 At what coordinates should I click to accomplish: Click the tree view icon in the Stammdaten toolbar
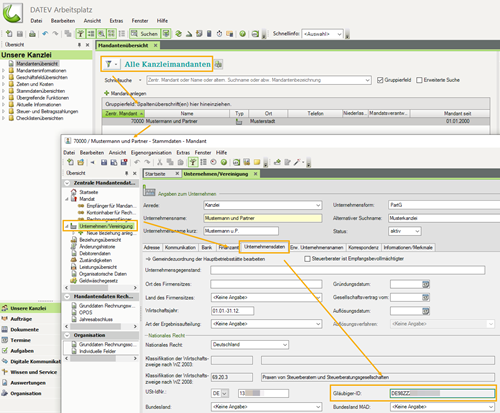pos(193,162)
